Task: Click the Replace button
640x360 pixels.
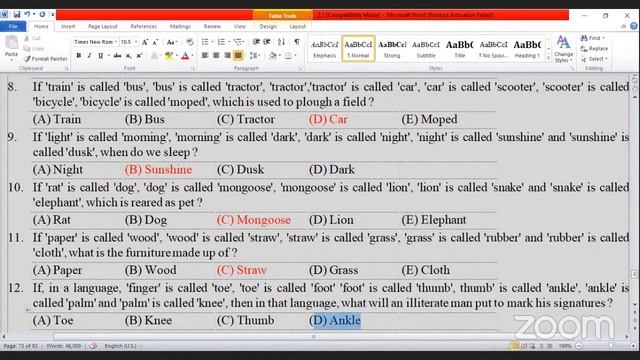Action: coord(594,49)
